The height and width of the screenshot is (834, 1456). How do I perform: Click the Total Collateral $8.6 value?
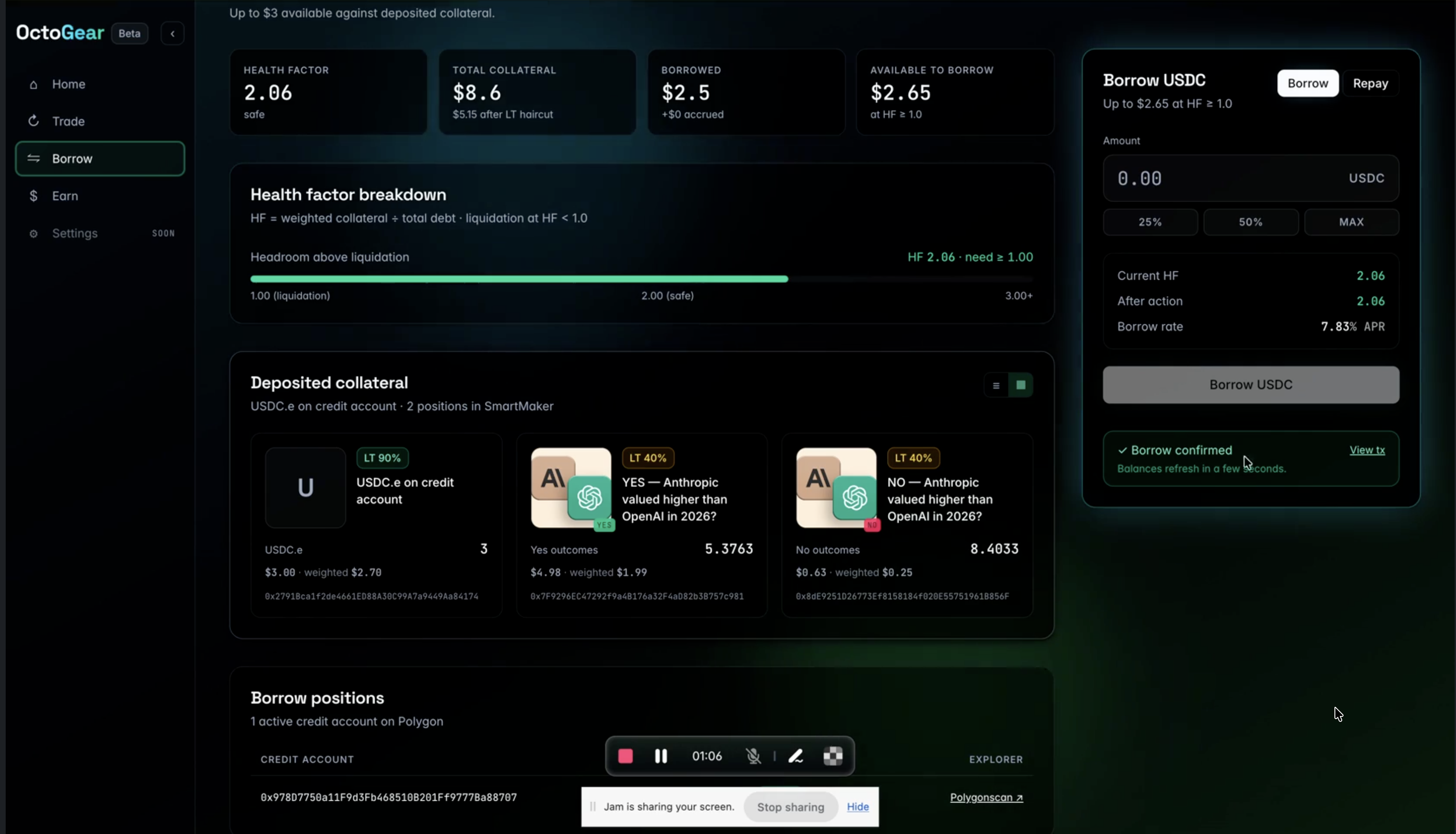[x=477, y=93]
